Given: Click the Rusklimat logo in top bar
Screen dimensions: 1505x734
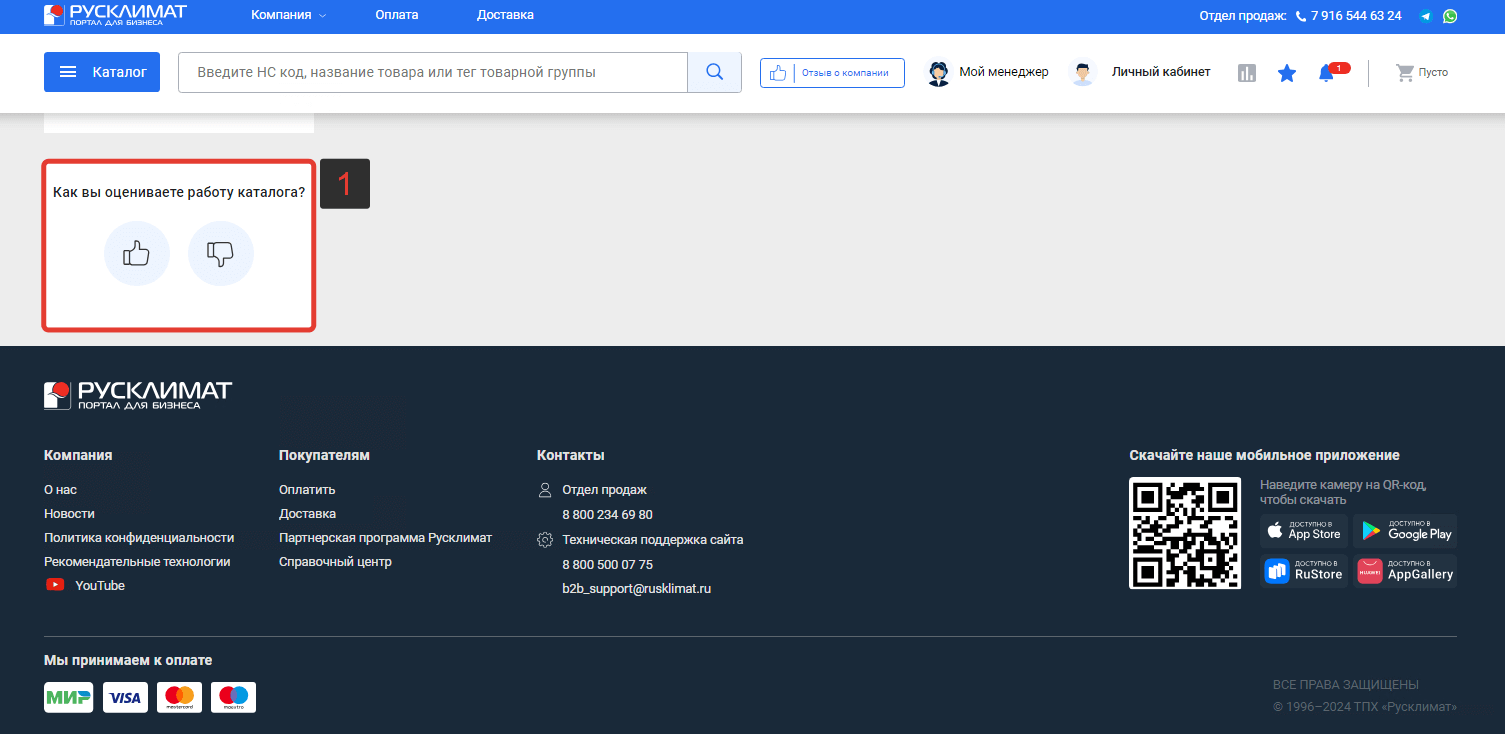Looking at the screenshot, I should [115, 15].
